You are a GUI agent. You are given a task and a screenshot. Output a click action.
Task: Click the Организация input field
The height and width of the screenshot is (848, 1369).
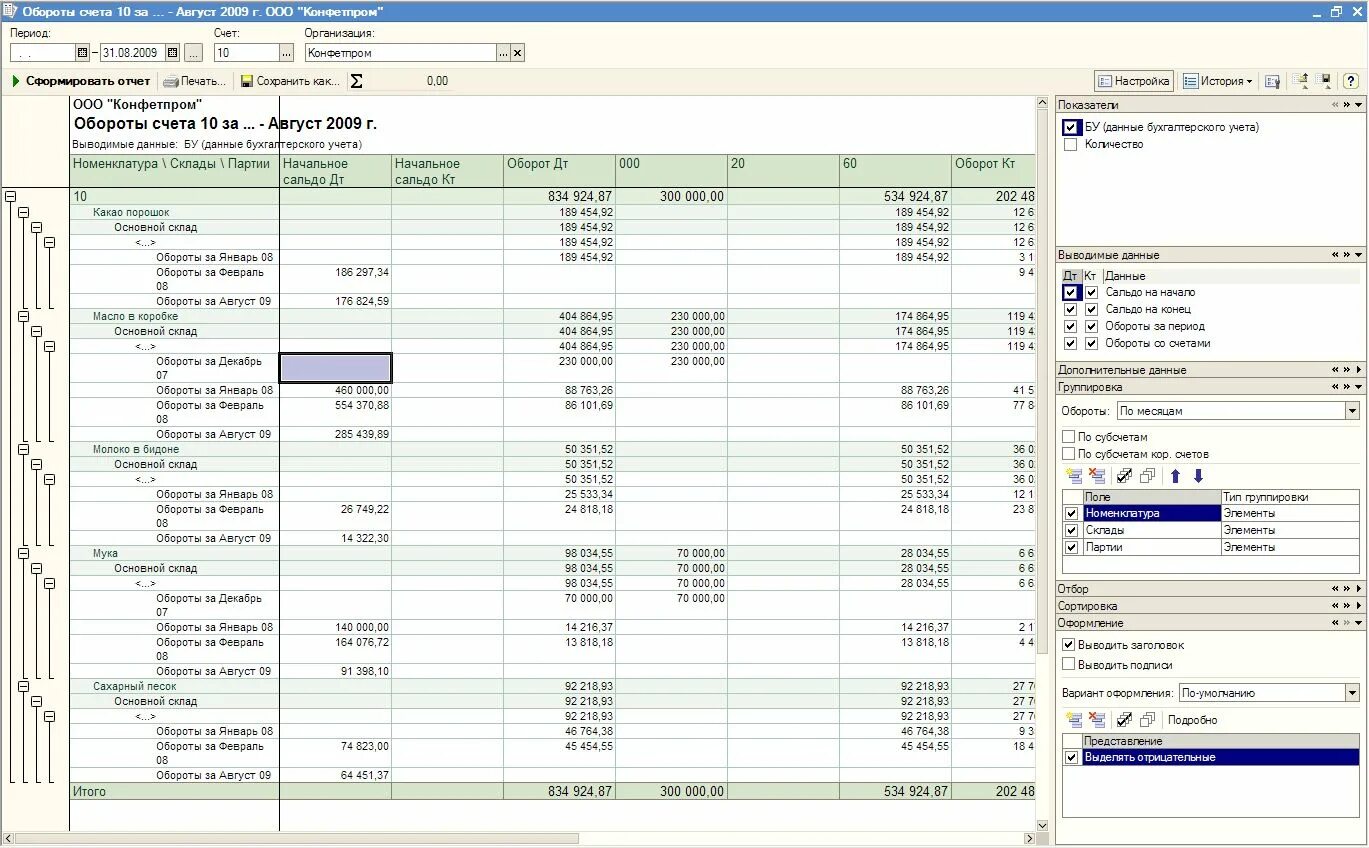point(400,53)
